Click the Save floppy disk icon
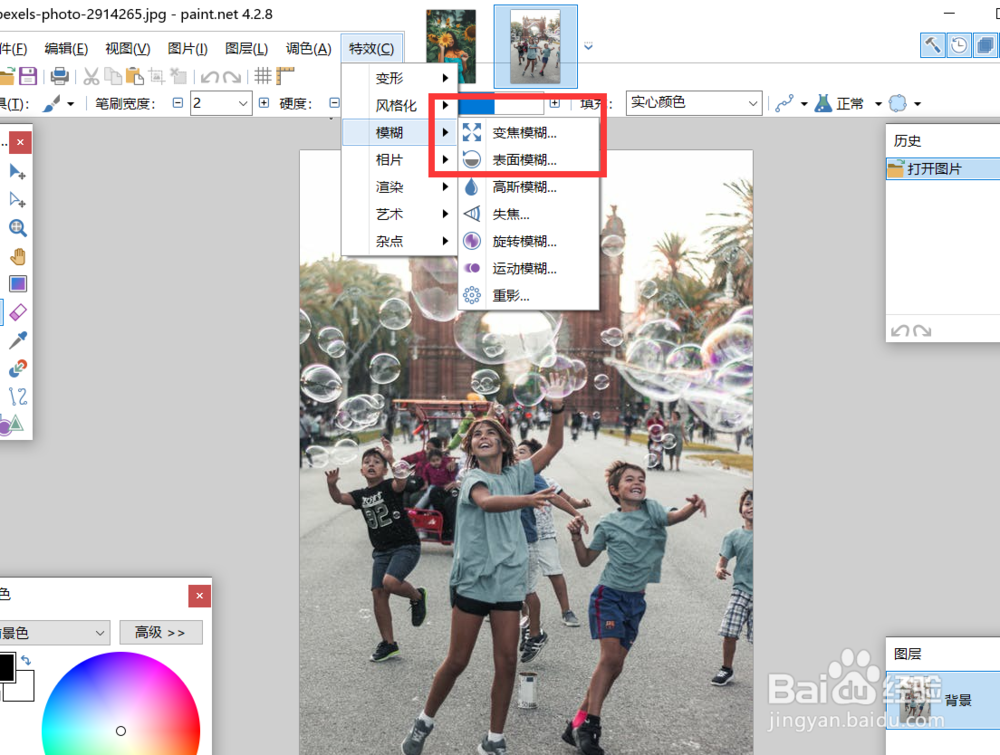The width and height of the screenshot is (1000, 755). [27, 76]
